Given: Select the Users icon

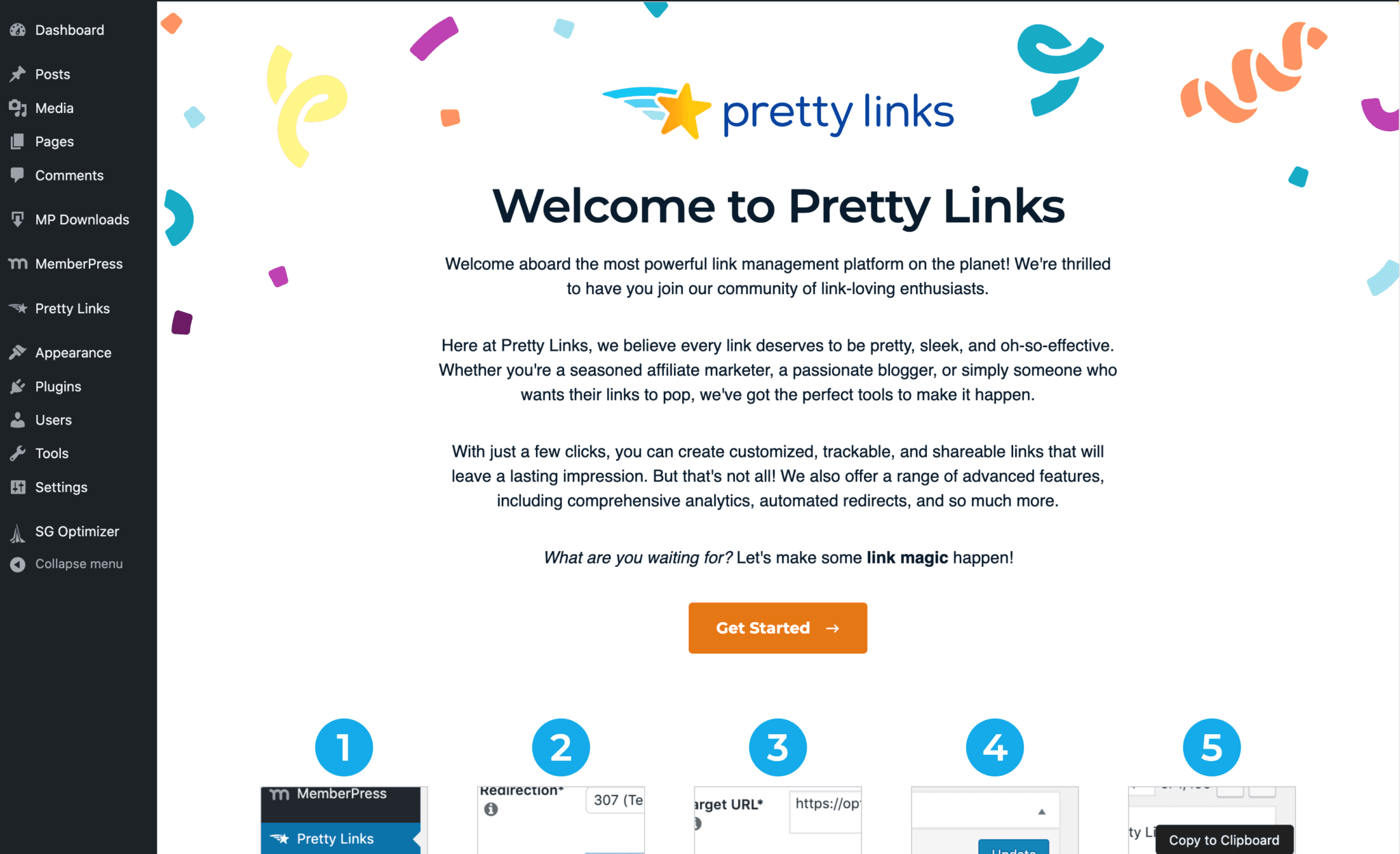Looking at the screenshot, I should (17, 419).
